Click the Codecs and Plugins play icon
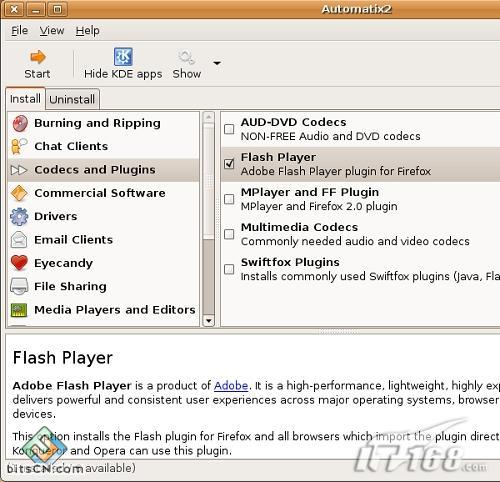Screen dimensions: 500x482 pos(19,170)
